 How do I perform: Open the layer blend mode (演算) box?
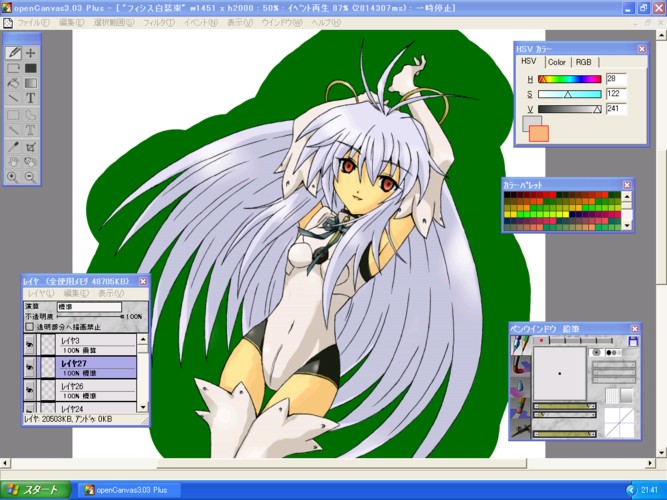point(89,306)
